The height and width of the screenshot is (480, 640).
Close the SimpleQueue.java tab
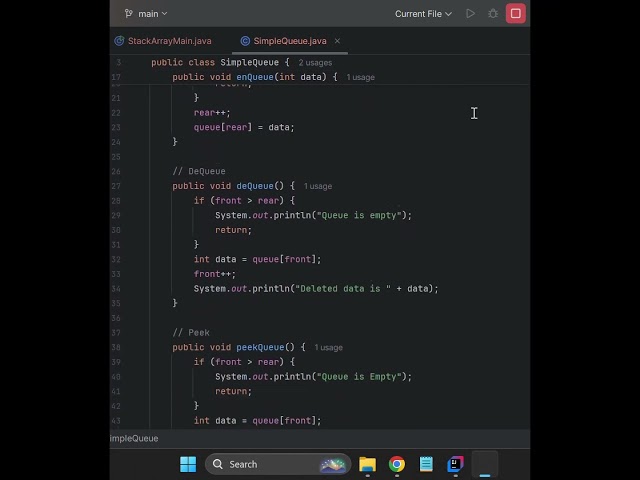point(337,41)
